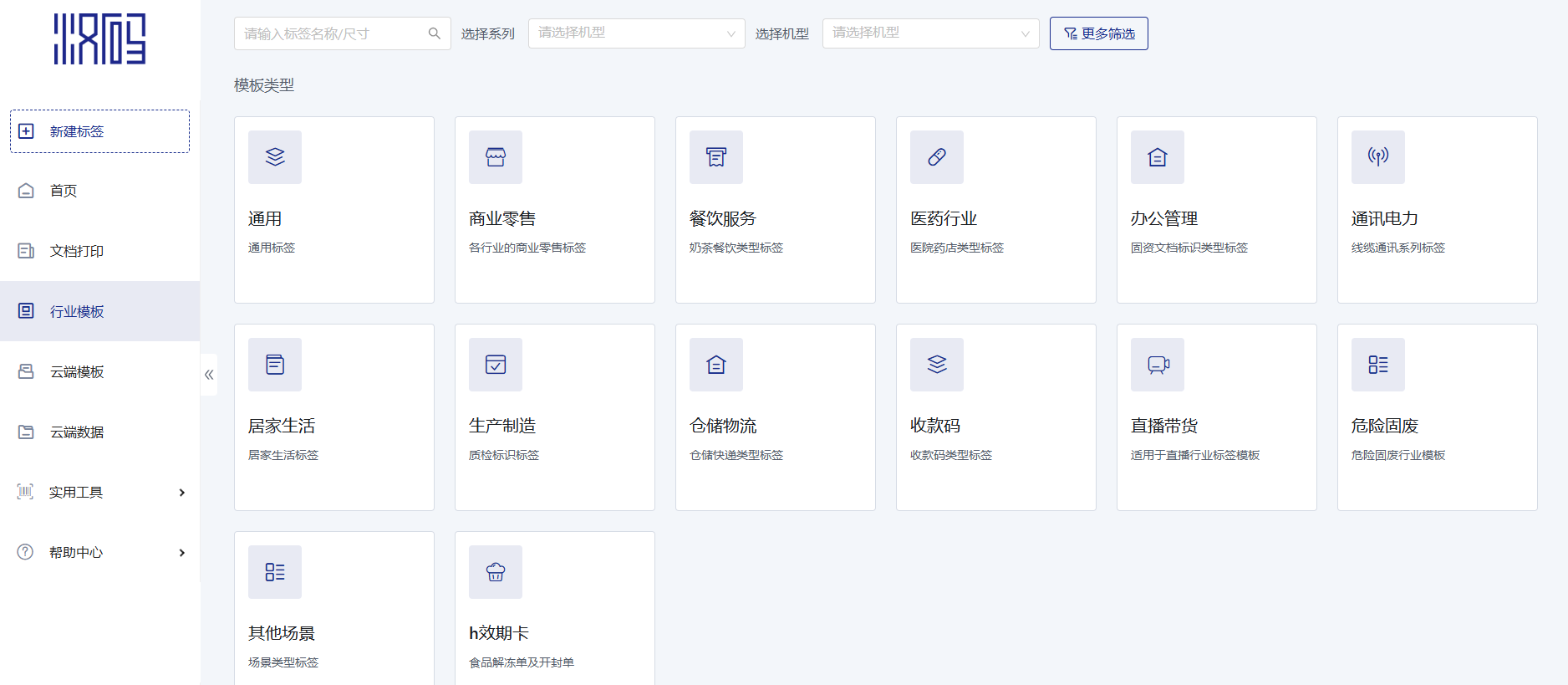This screenshot has height=685, width=1568.
Task: Click the 更多筛选 button
Action: (1098, 33)
